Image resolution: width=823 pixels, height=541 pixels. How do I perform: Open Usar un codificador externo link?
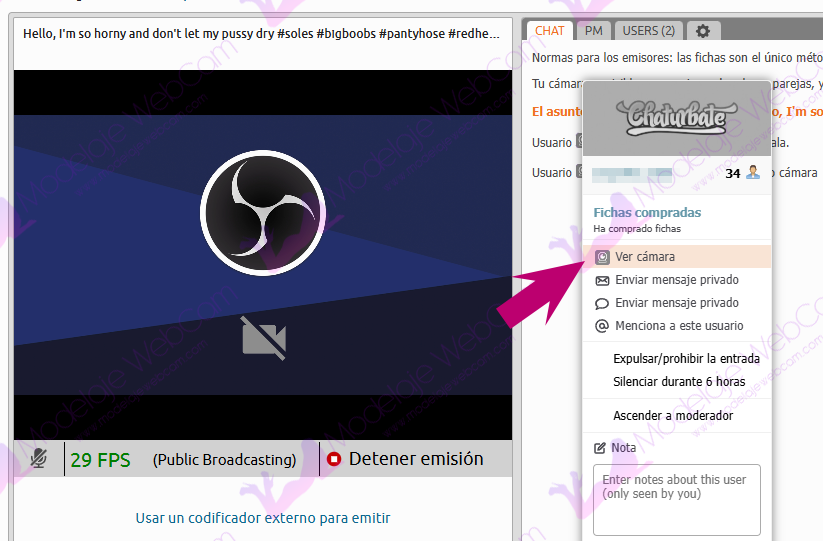[263, 518]
